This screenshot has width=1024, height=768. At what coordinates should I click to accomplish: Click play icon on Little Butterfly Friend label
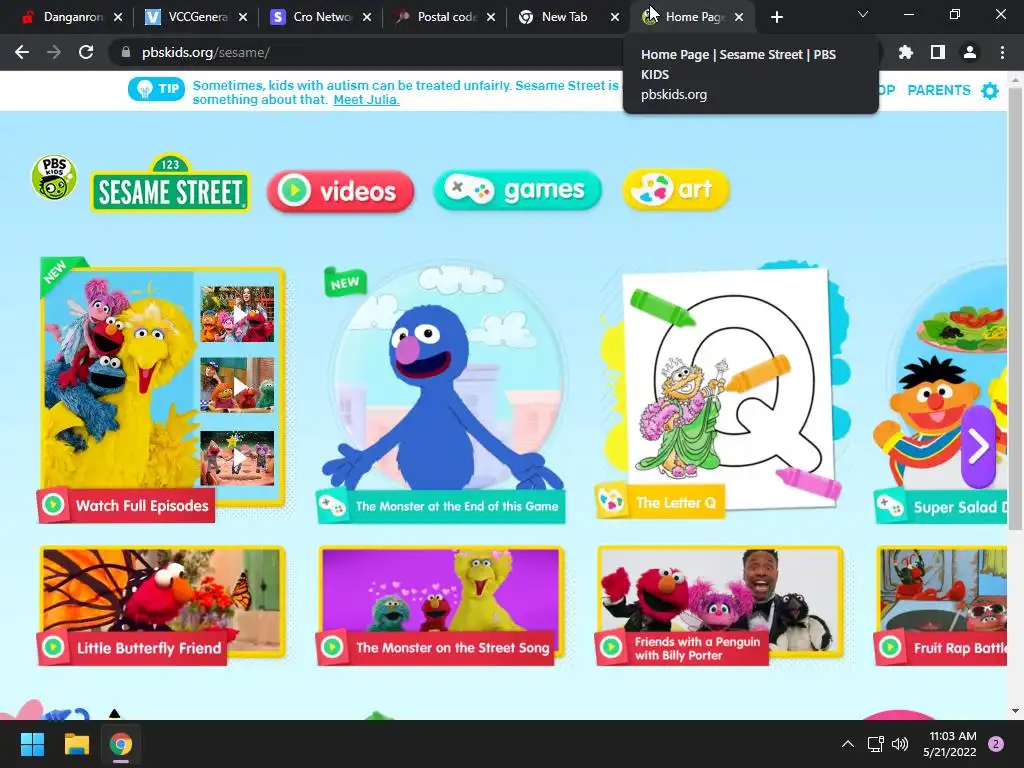[x=53, y=647]
